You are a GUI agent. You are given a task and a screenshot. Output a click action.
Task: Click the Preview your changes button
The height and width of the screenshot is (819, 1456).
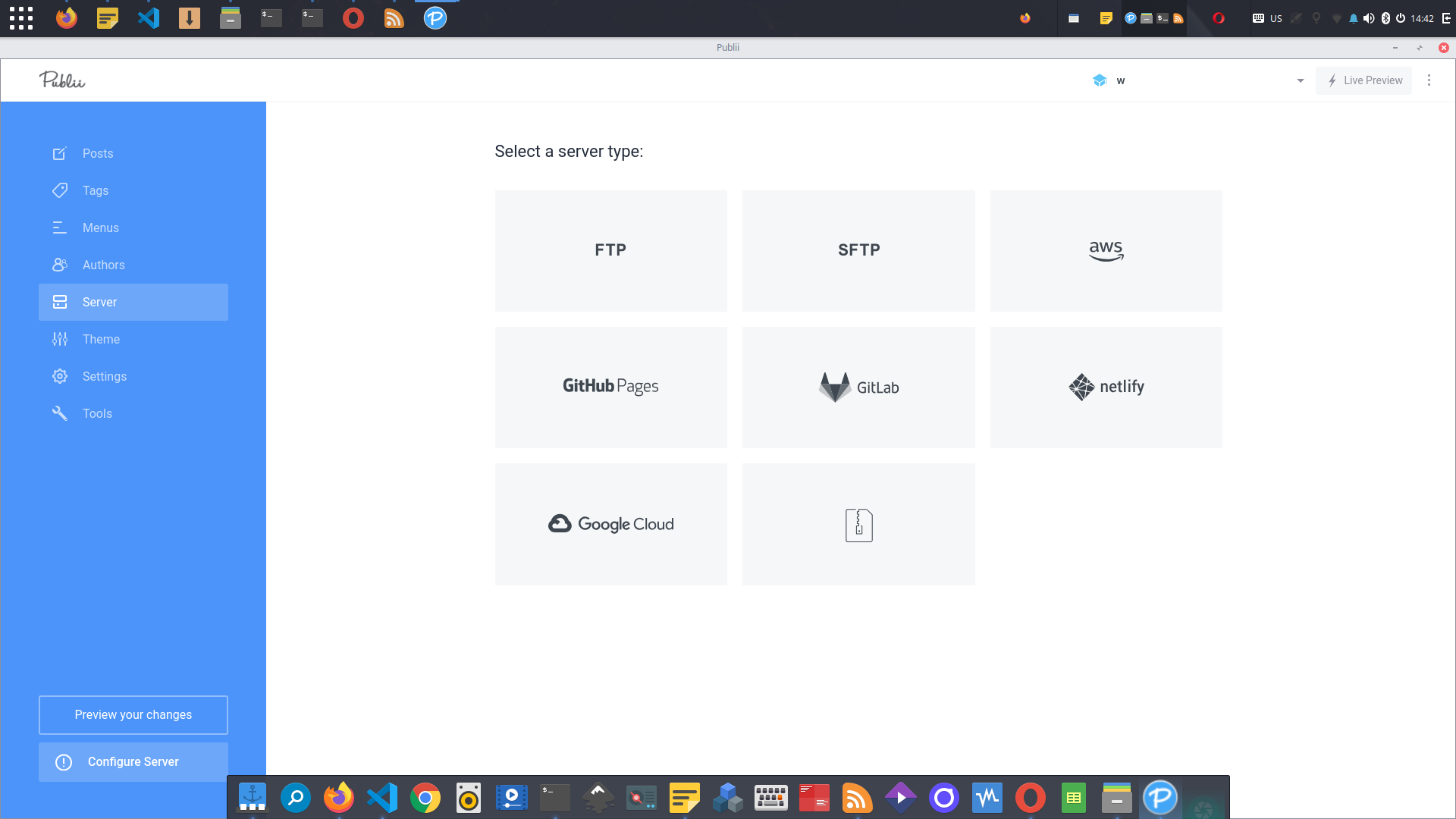tap(133, 714)
